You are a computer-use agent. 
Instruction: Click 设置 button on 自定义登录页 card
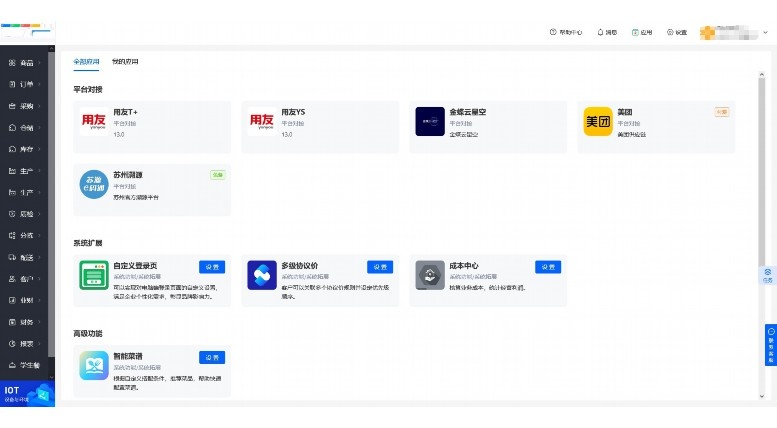click(x=212, y=267)
